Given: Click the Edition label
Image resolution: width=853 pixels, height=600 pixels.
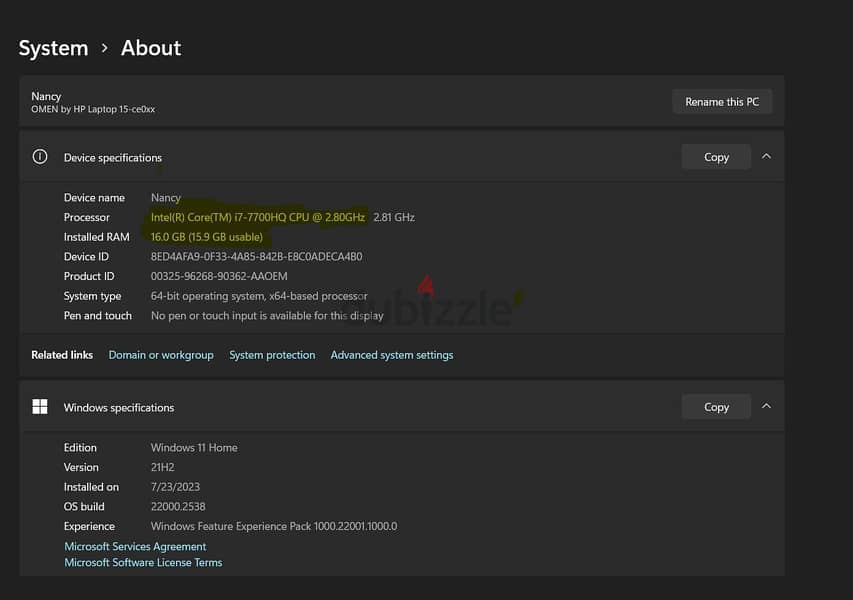Looking at the screenshot, I should click(80, 447).
